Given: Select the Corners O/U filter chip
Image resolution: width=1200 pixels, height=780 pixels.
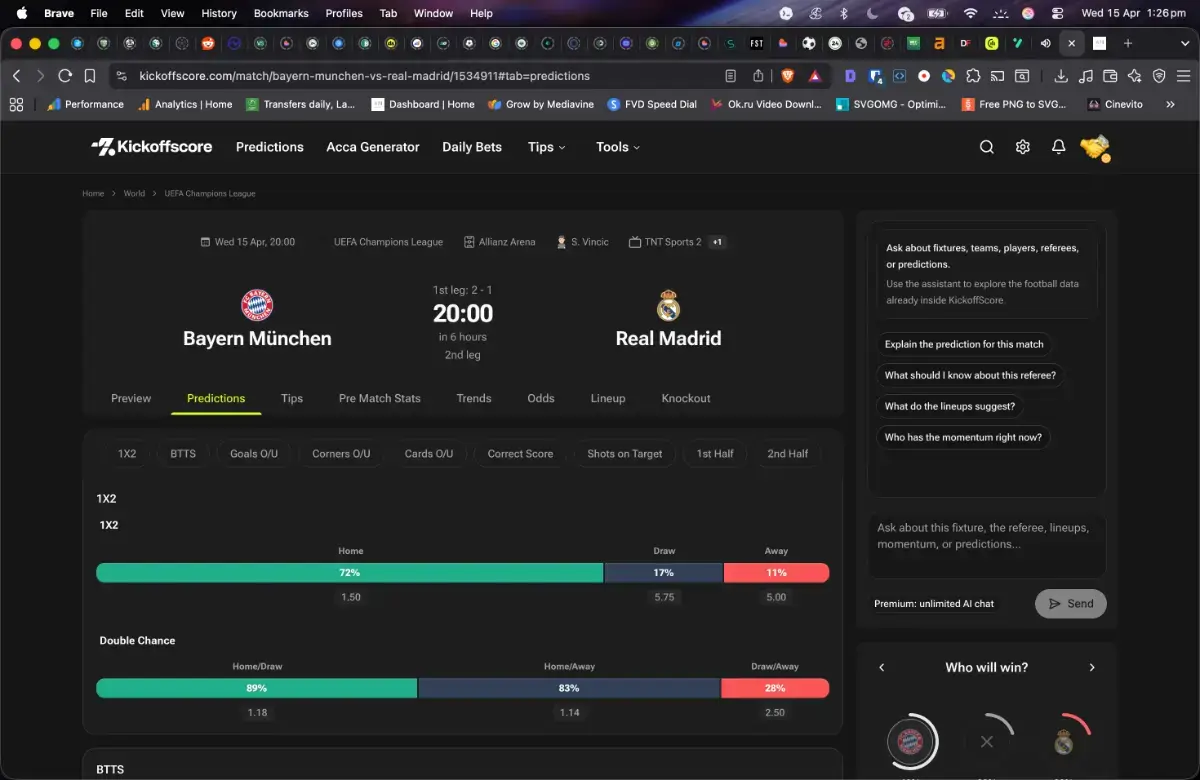Looking at the screenshot, I should (341, 454).
